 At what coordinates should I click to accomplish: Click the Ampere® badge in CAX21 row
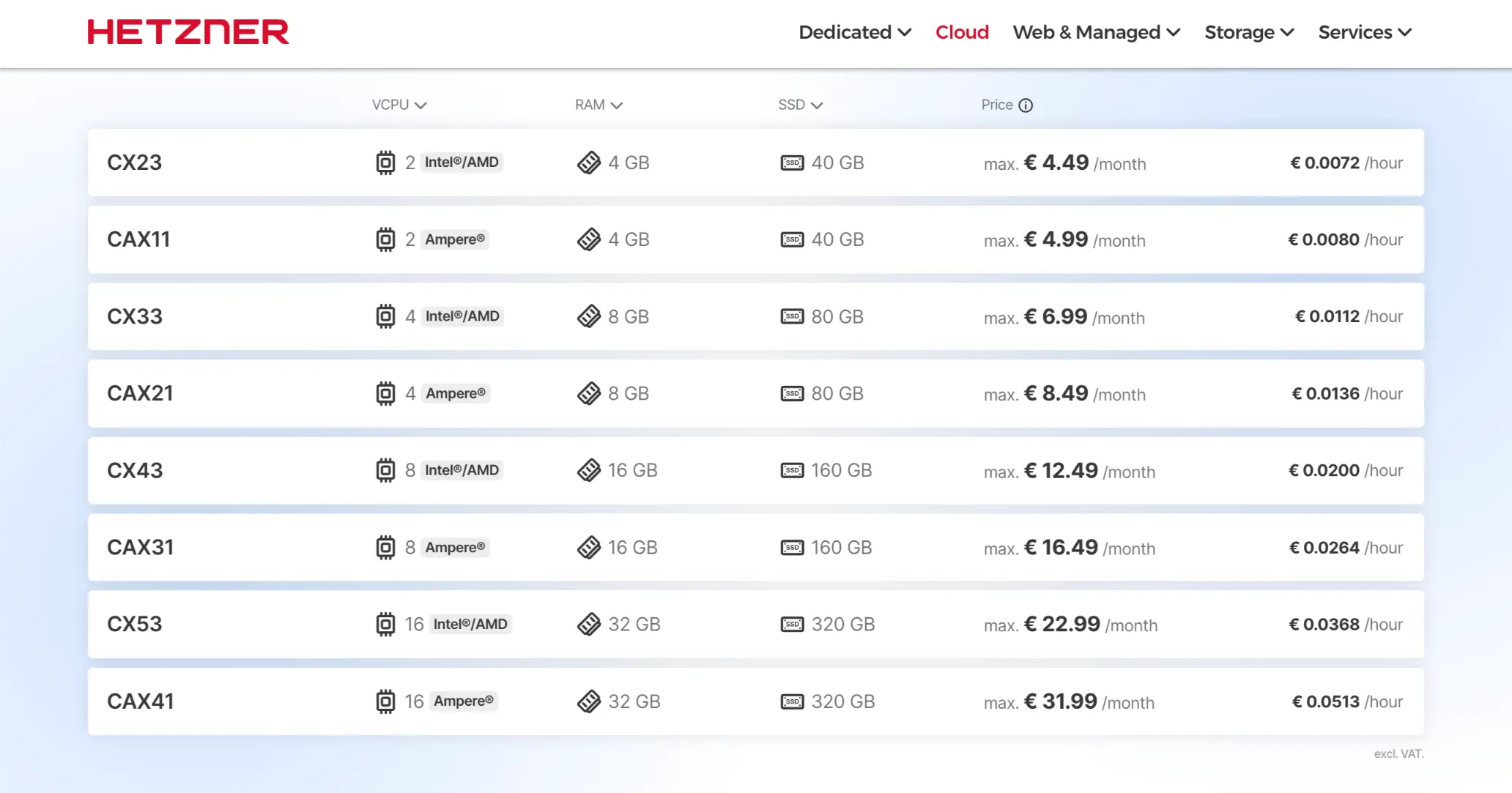click(456, 393)
